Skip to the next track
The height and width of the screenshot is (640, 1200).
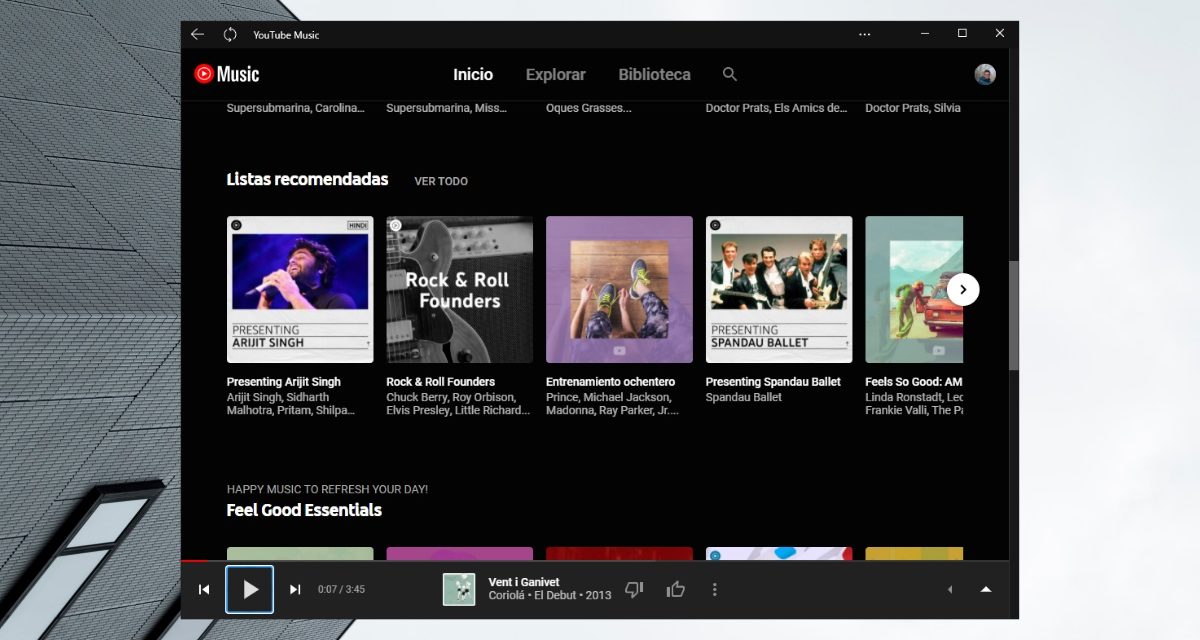click(x=295, y=589)
